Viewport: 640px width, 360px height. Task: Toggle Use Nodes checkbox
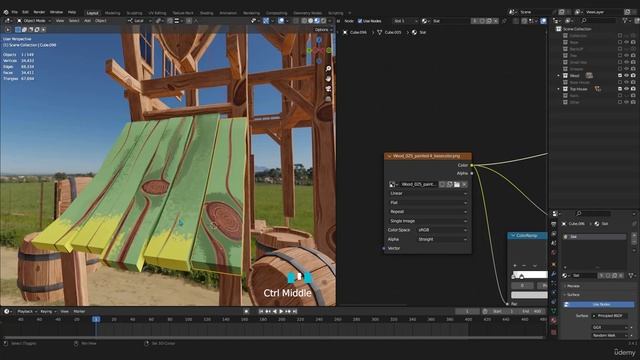pyautogui.click(x=360, y=21)
